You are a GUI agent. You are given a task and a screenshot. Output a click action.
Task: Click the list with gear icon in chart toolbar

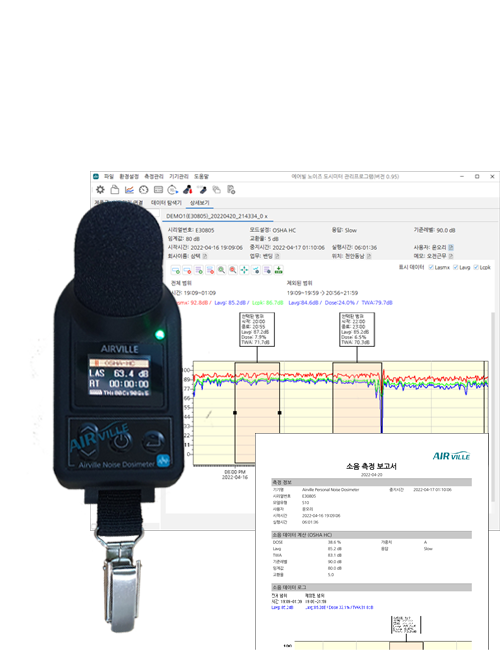tap(267, 270)
